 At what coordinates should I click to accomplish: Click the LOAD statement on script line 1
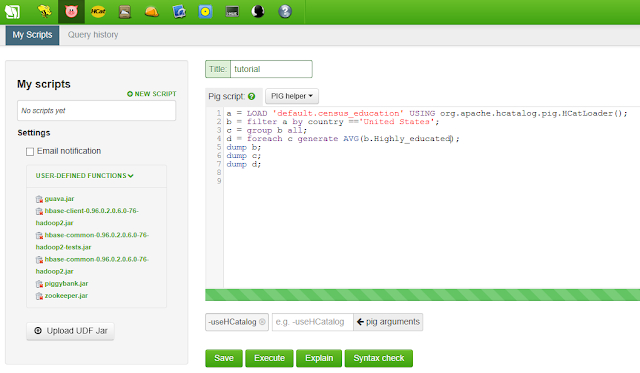(427, 113)
